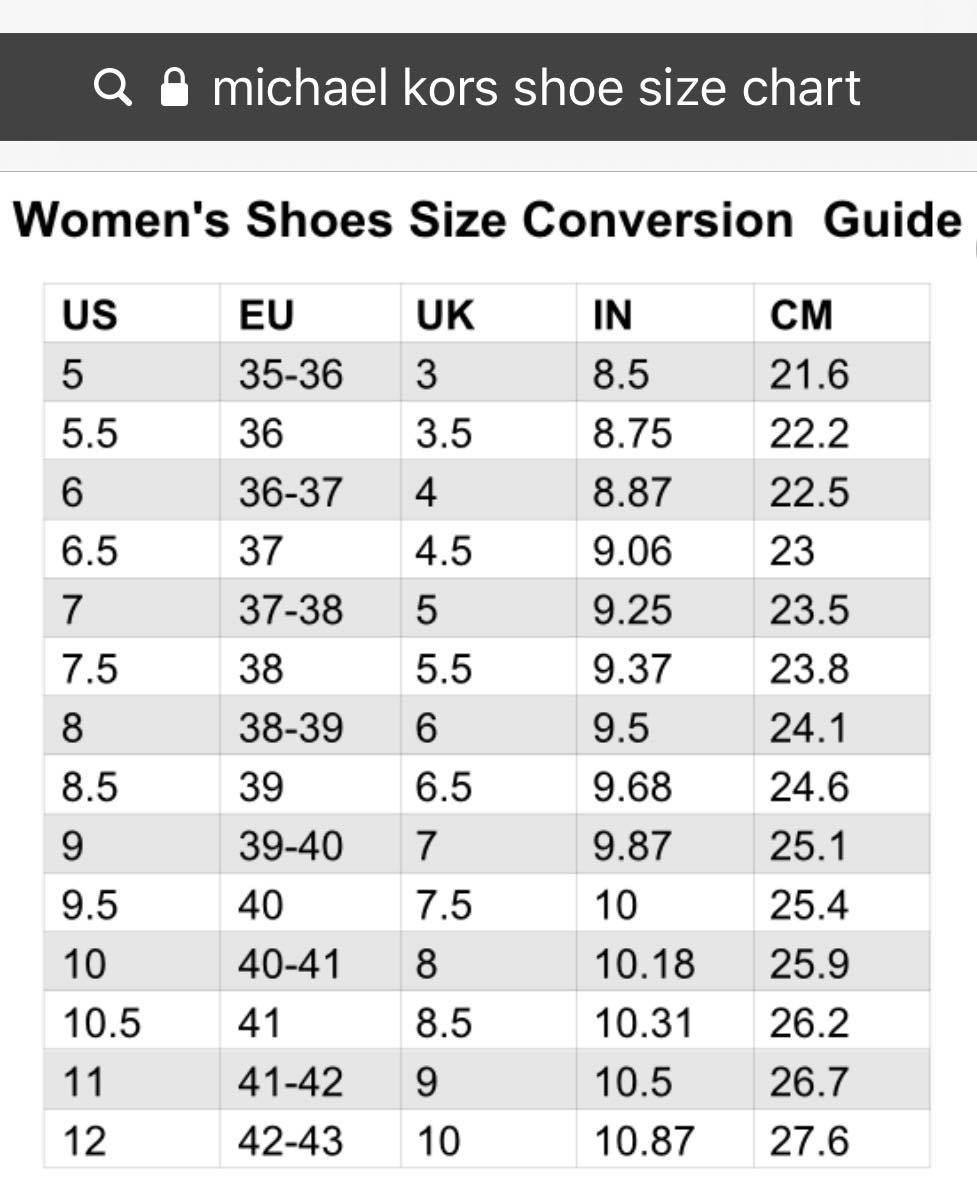The image size is (977, 1177).
Task: Click the 10.18 inches cell
Action: pyautogui.click(x=665, y=963)
